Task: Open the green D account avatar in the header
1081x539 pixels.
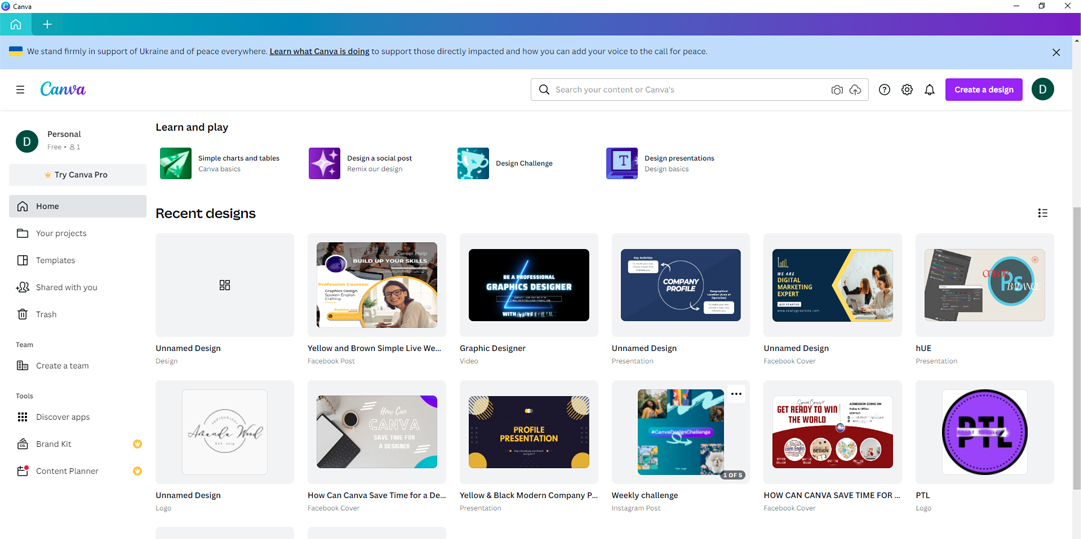Action: pyautogui.click(x=1042, y=89)
